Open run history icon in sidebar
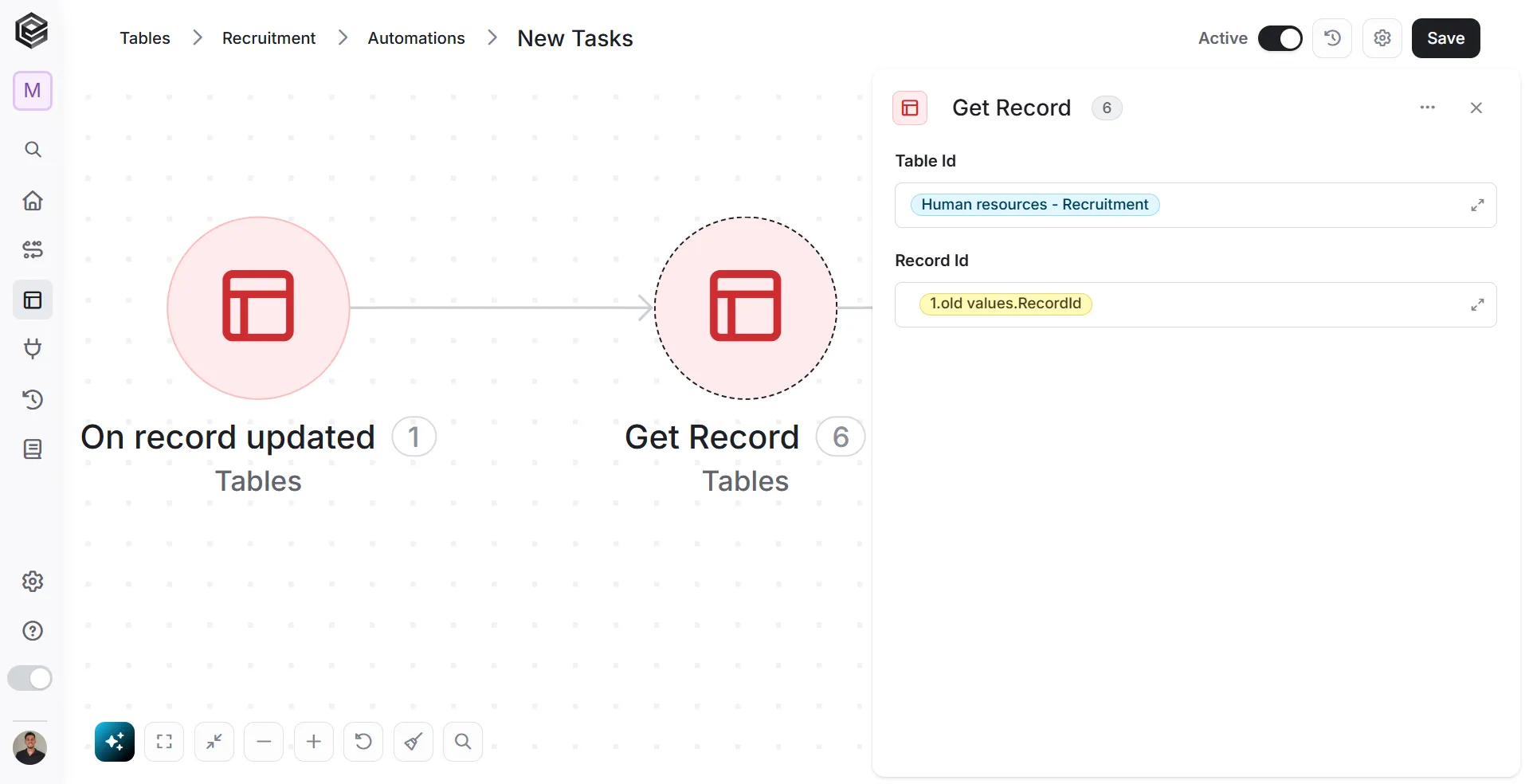 click(x=33, y=399)
